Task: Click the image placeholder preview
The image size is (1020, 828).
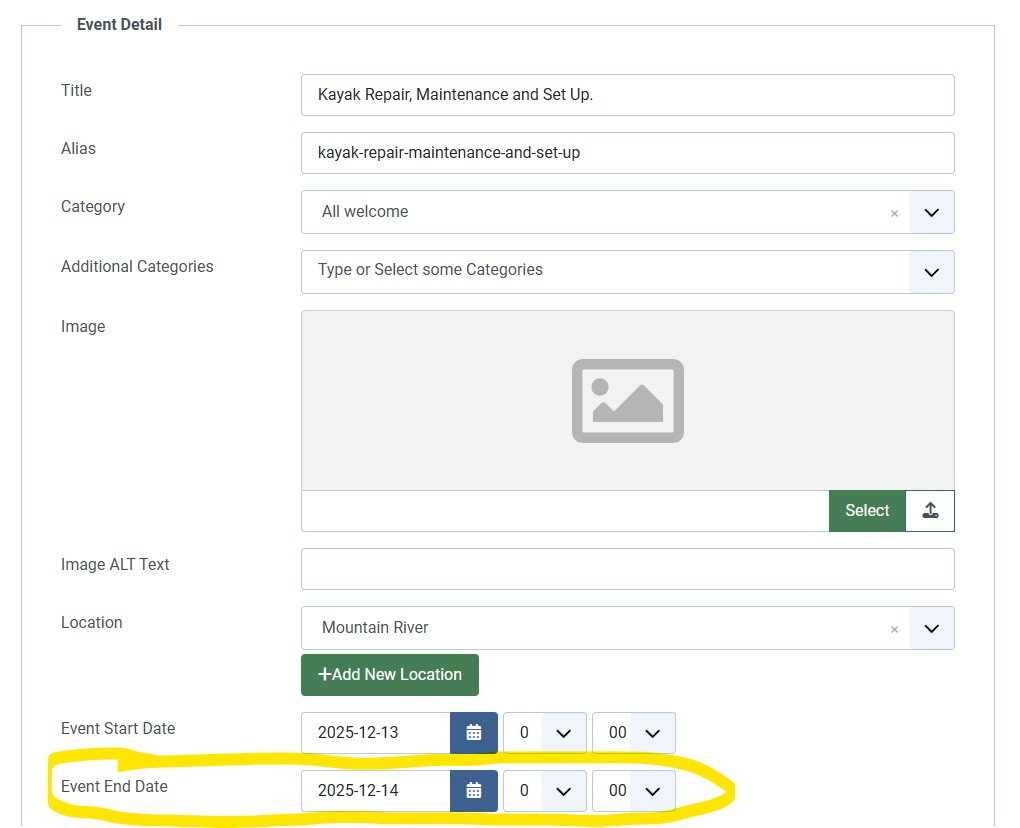Action: pyautogui.click(x=627, y=401)
